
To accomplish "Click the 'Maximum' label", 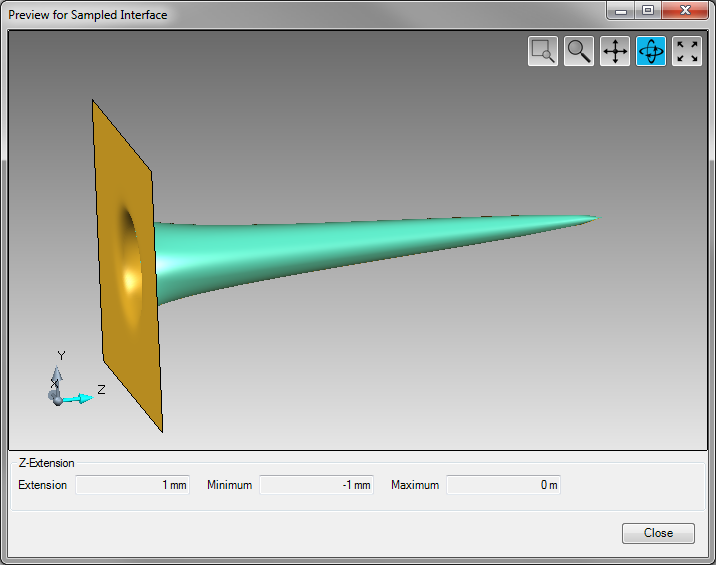I will point(415,485).
